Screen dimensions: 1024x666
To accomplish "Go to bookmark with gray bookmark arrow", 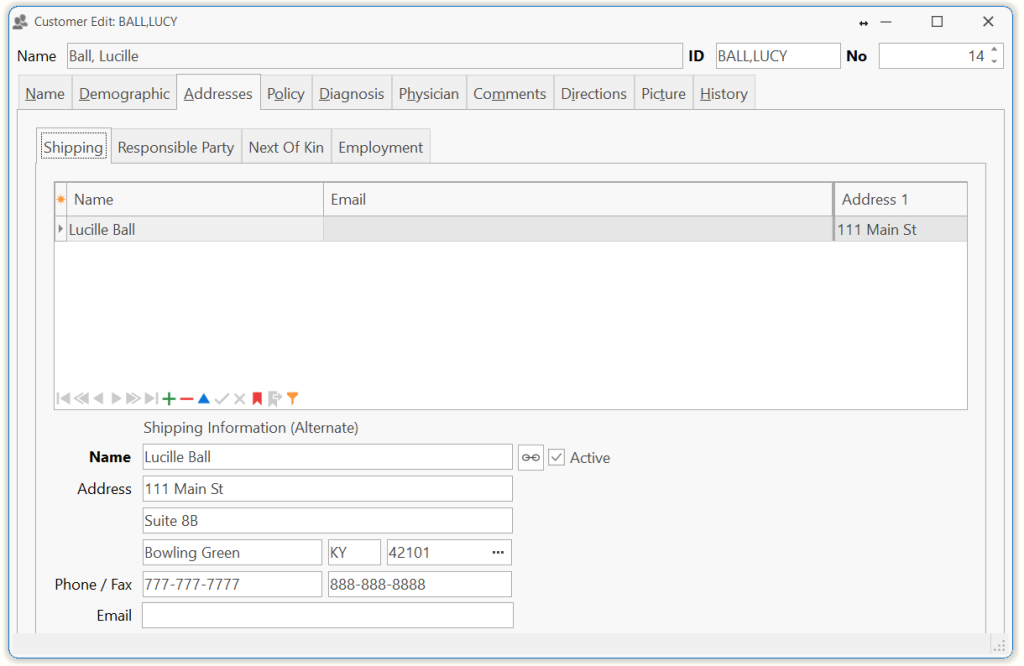I will [x=275, y=398].
